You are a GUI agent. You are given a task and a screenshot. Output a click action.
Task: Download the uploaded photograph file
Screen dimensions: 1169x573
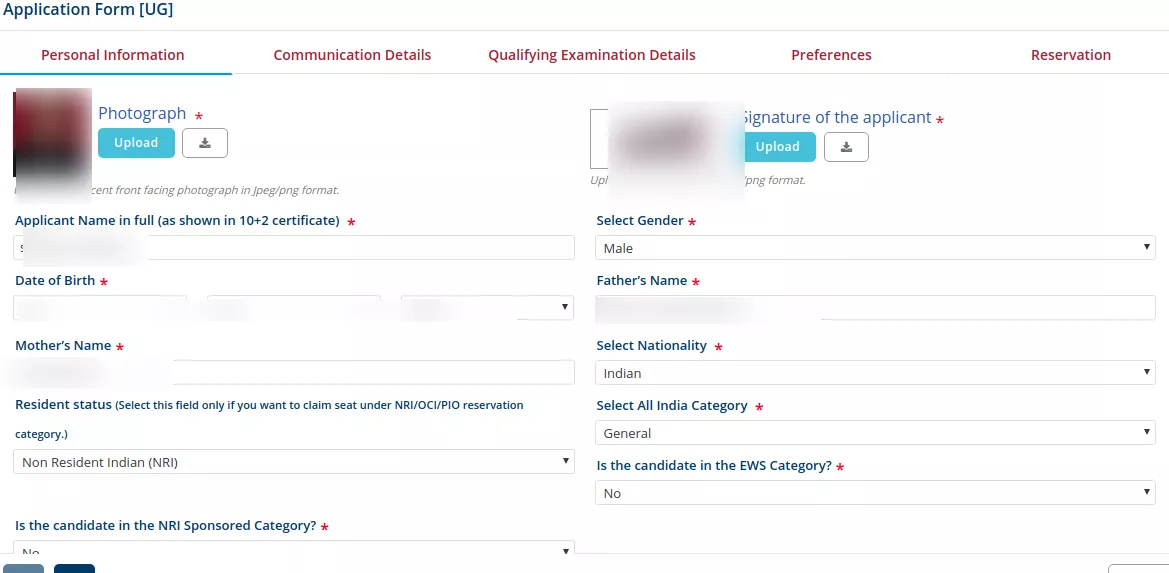point(205,143)
